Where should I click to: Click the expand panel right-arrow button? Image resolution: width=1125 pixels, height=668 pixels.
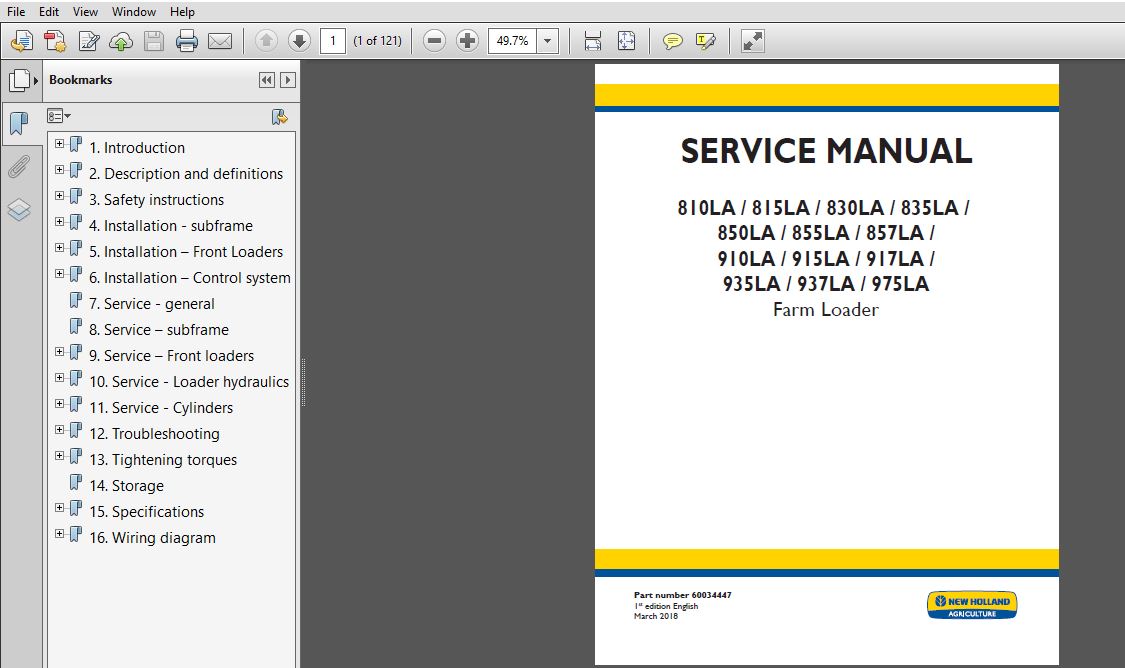tap(288, 80)
